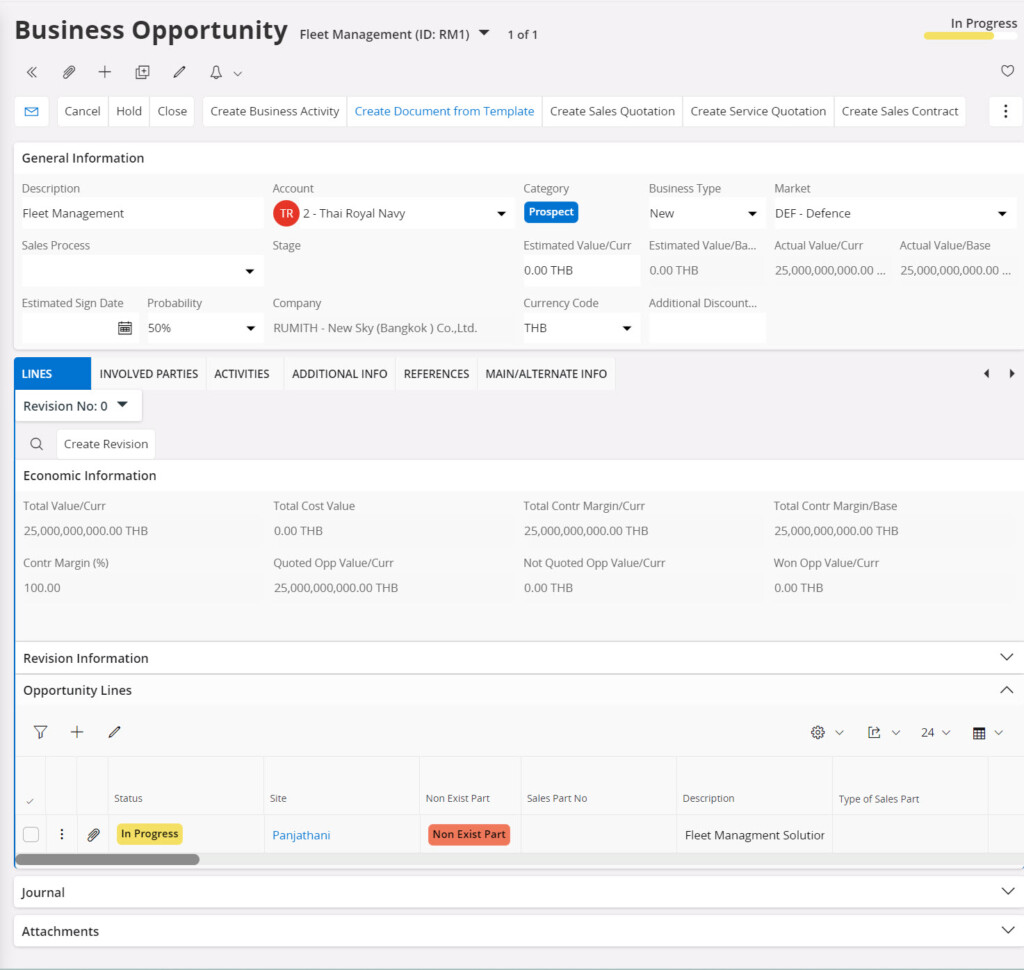Open the Revision No: 0 dropdown
This screenshot has height=970, width=1024.
click(x=77, y=406)
